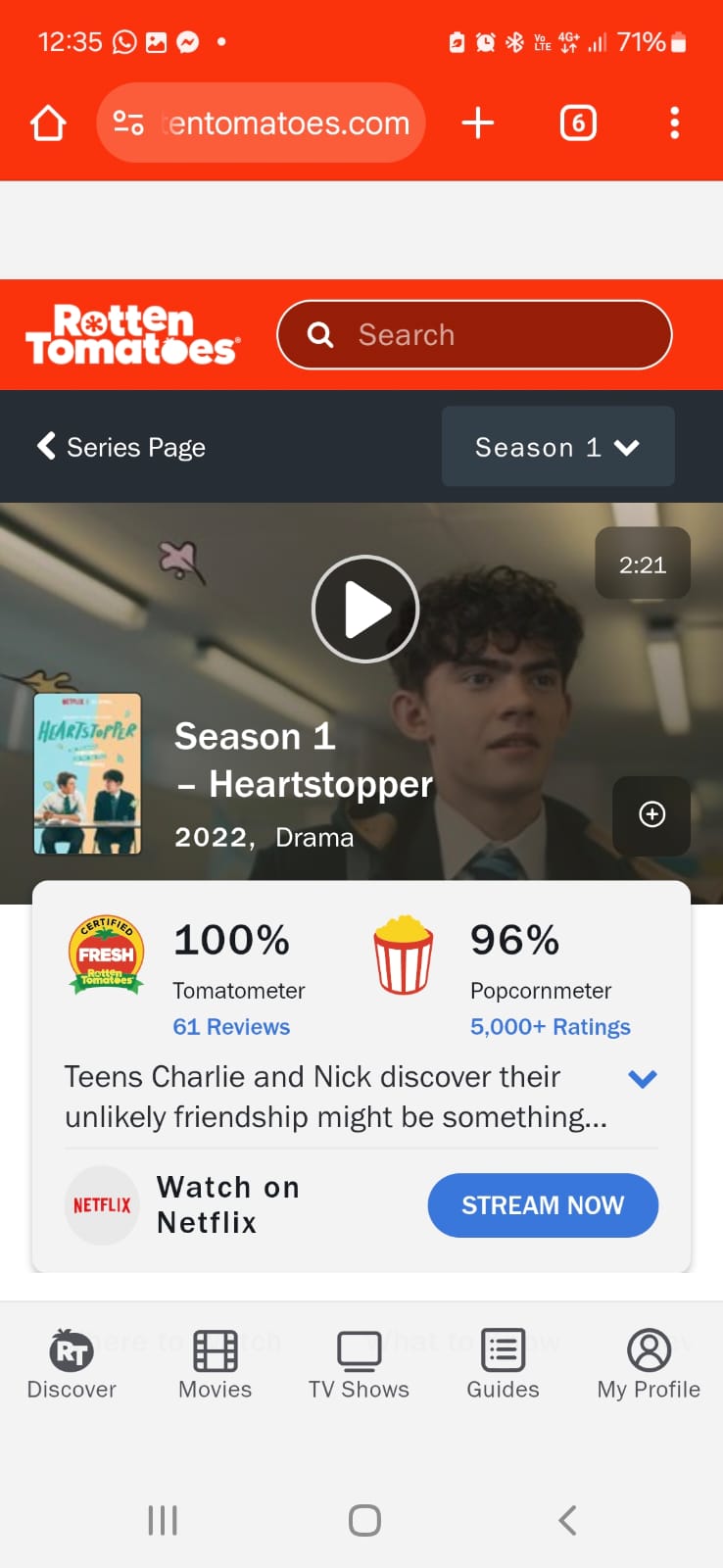723x1568 pixels.
Task: Click the Rotten Tomatoes logo
Action: click(x=132, y=334)
